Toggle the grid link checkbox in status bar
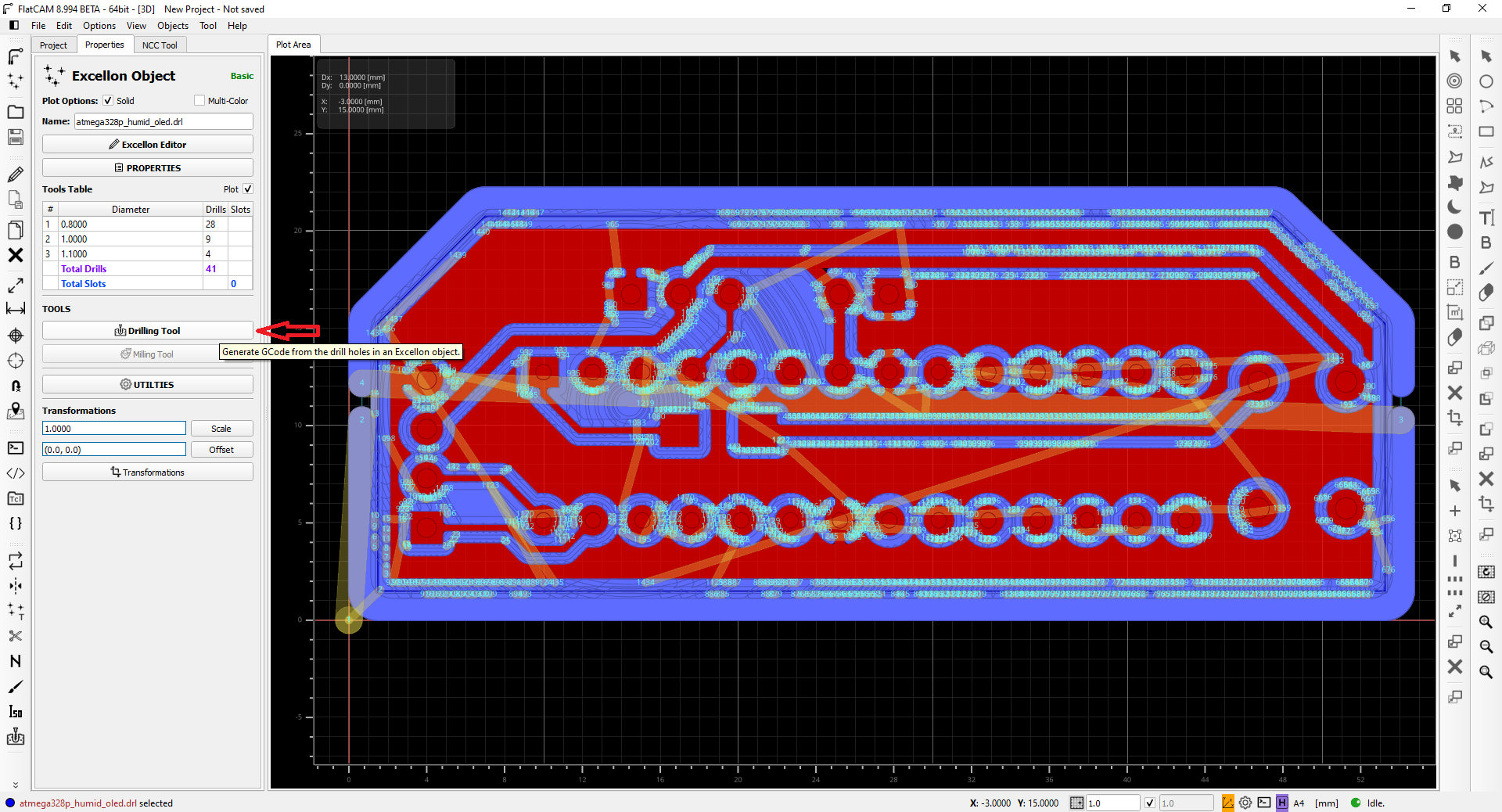 coord(1149,803)
